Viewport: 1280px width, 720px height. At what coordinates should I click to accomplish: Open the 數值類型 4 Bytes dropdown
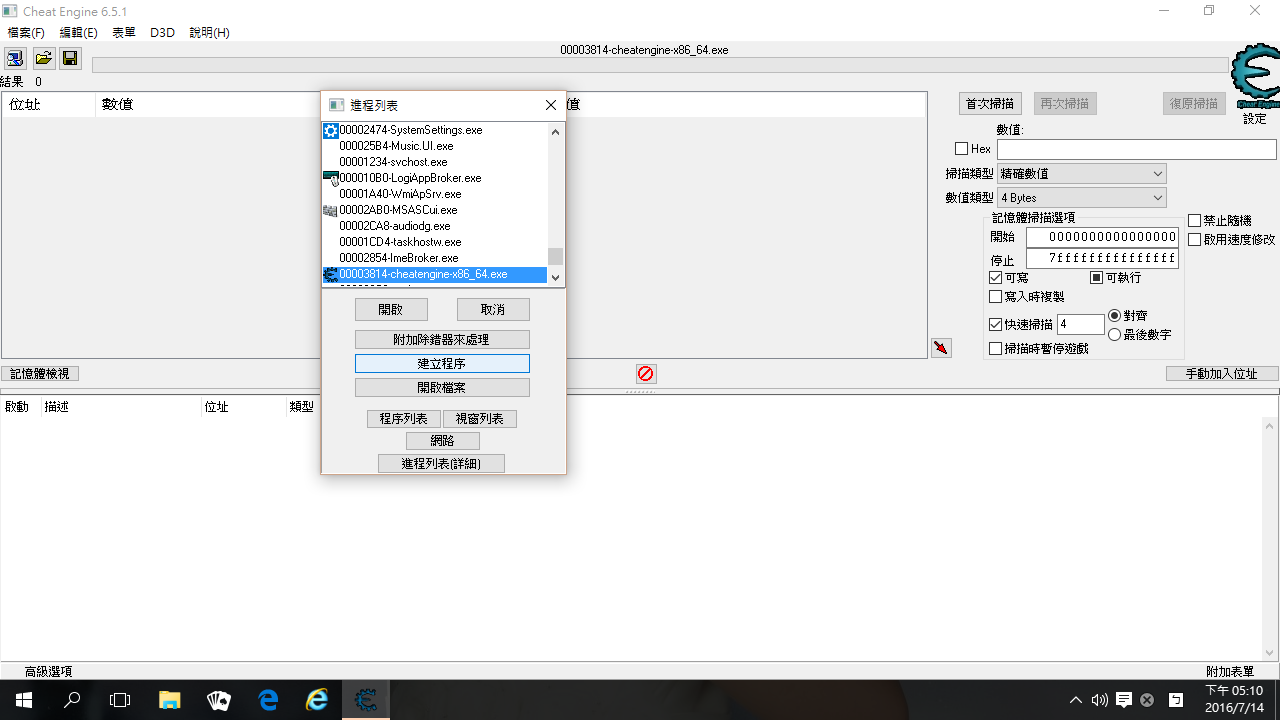click(x=1082, y=198)
